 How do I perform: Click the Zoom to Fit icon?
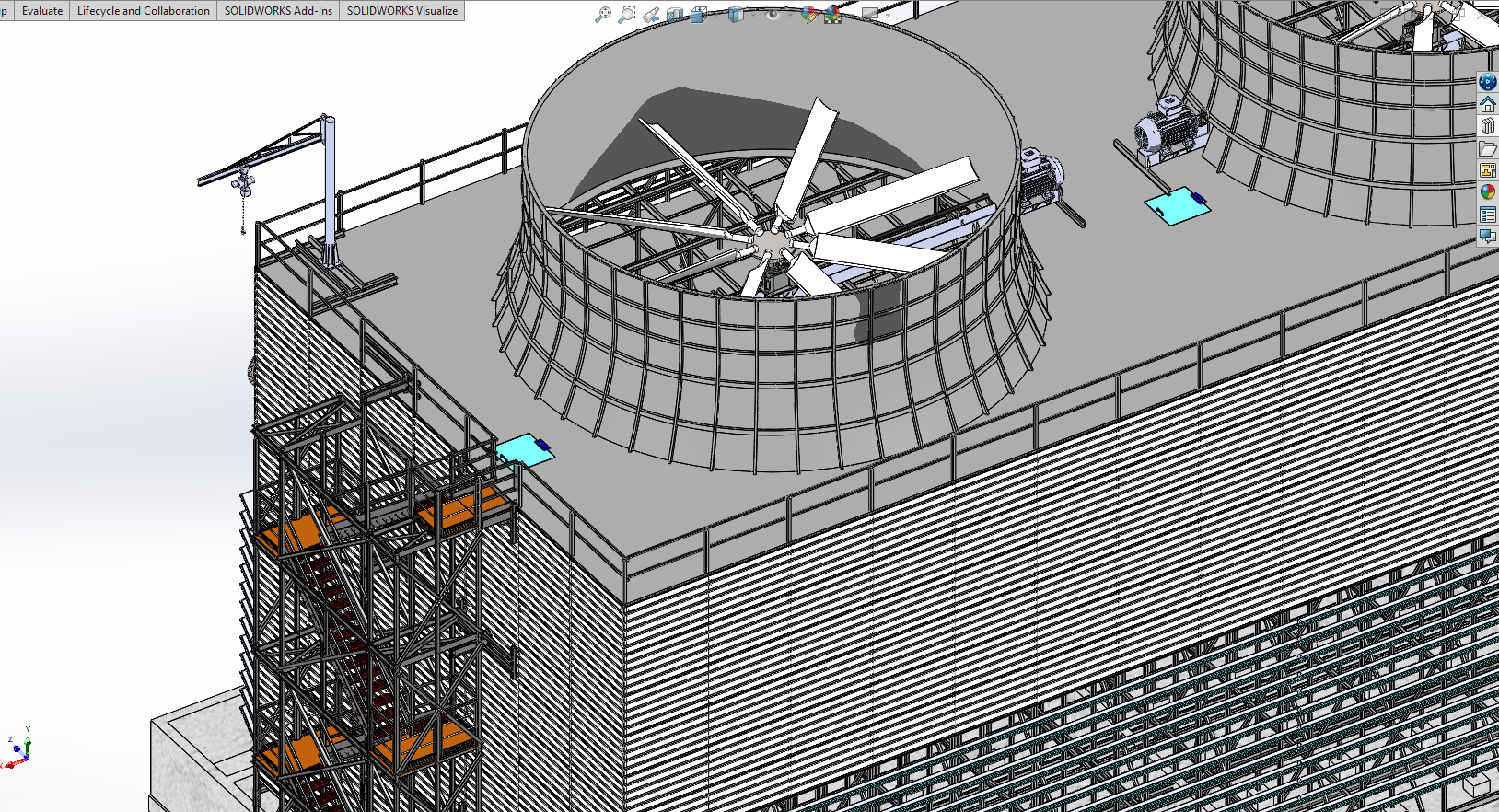(x=603, y=15)
